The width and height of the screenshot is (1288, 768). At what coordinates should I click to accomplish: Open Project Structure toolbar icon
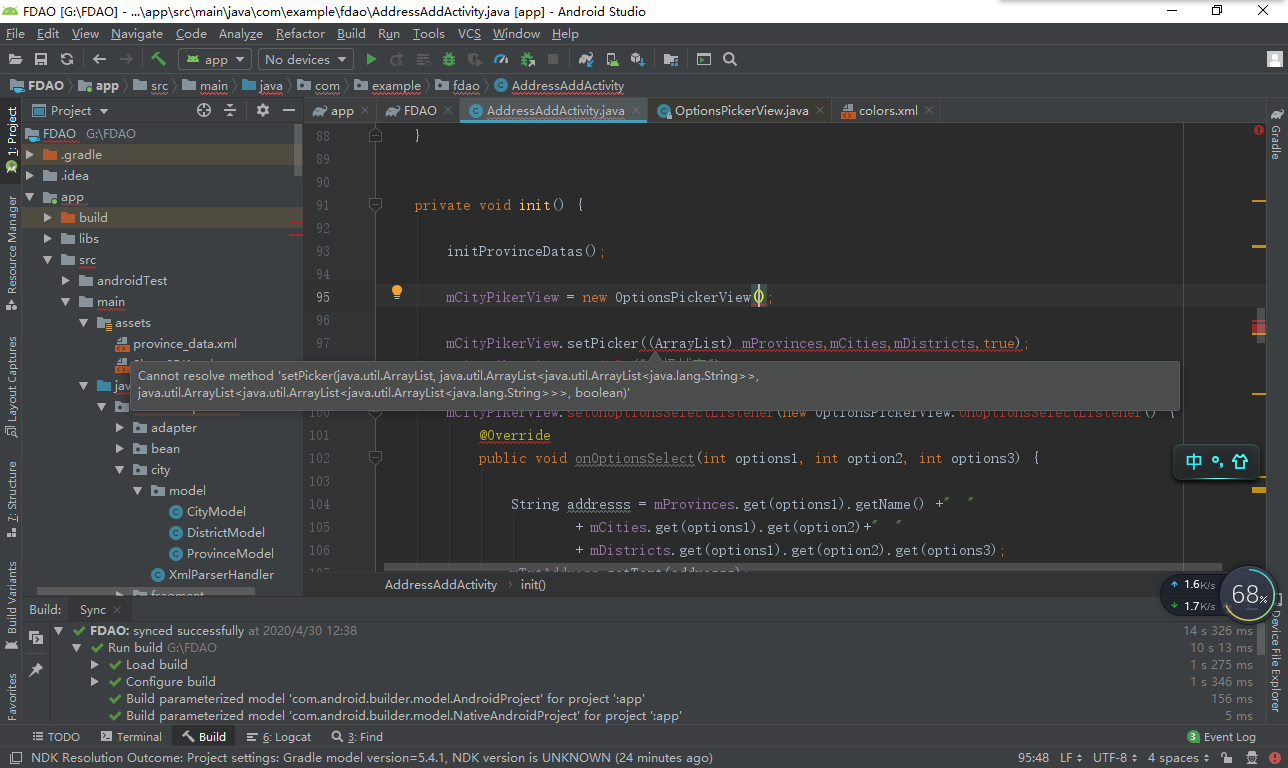pos(671,59)
